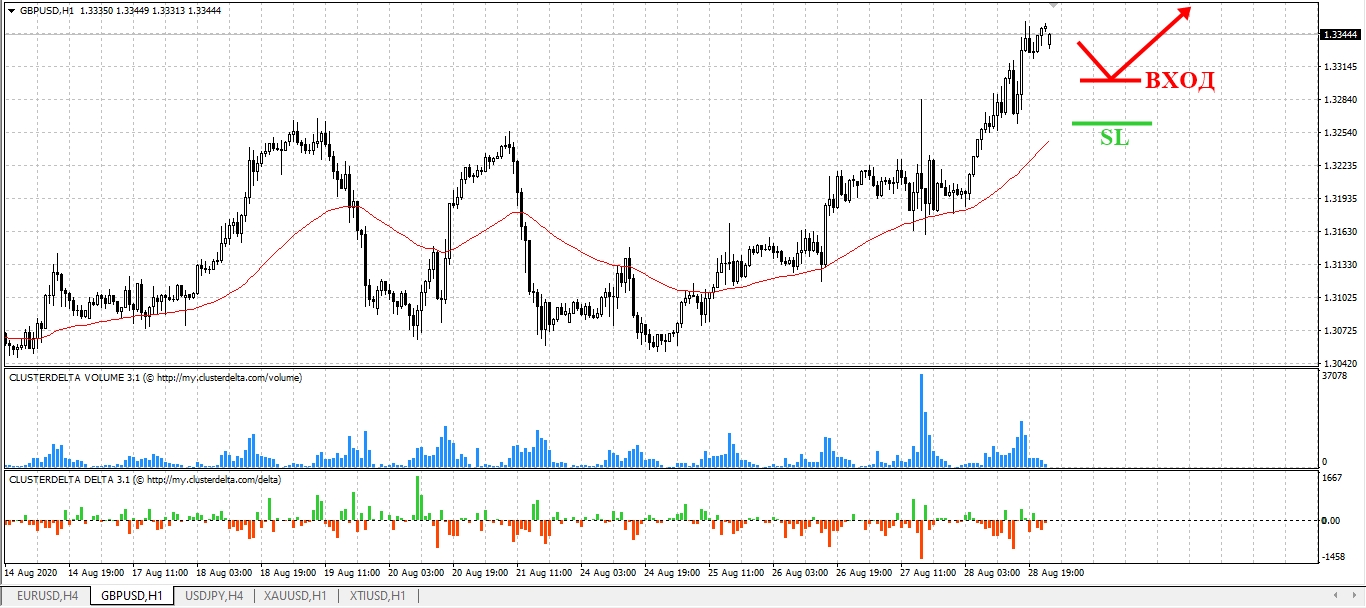This screenshot has width=1366, height=608.
Task: Click price scale value 1.32840
Action: coord(1340,100)
